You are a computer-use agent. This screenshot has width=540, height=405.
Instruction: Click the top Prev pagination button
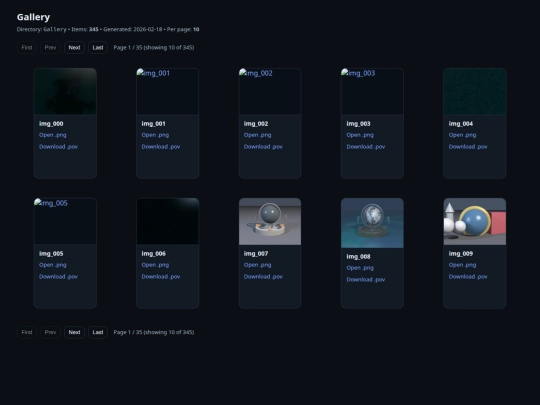click(50, 48)
